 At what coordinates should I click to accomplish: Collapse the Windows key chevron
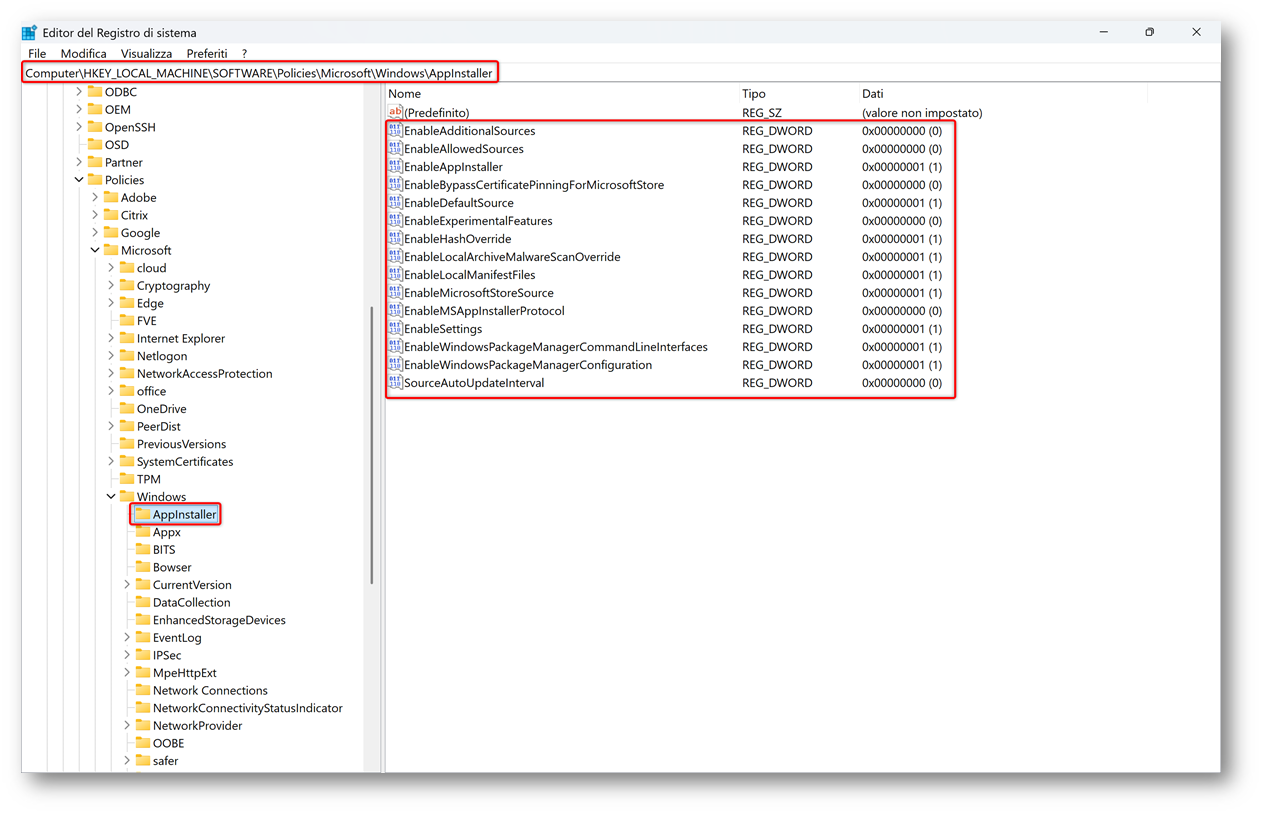click(111, 497)
